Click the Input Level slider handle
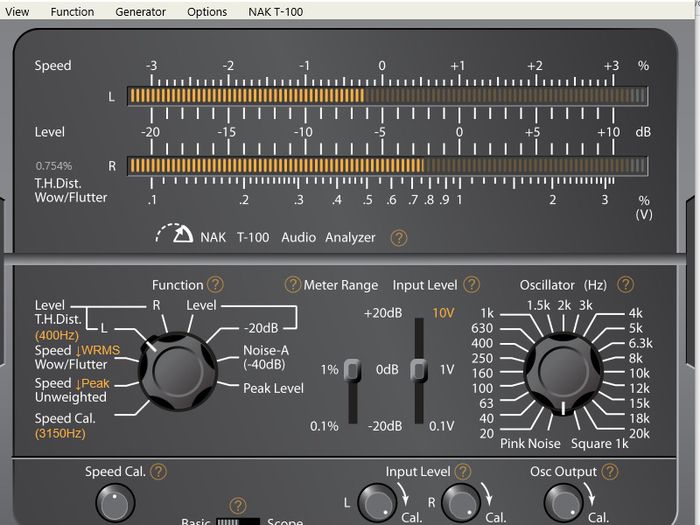Viewport: 700px width, 525px height. tap(419, 370)
